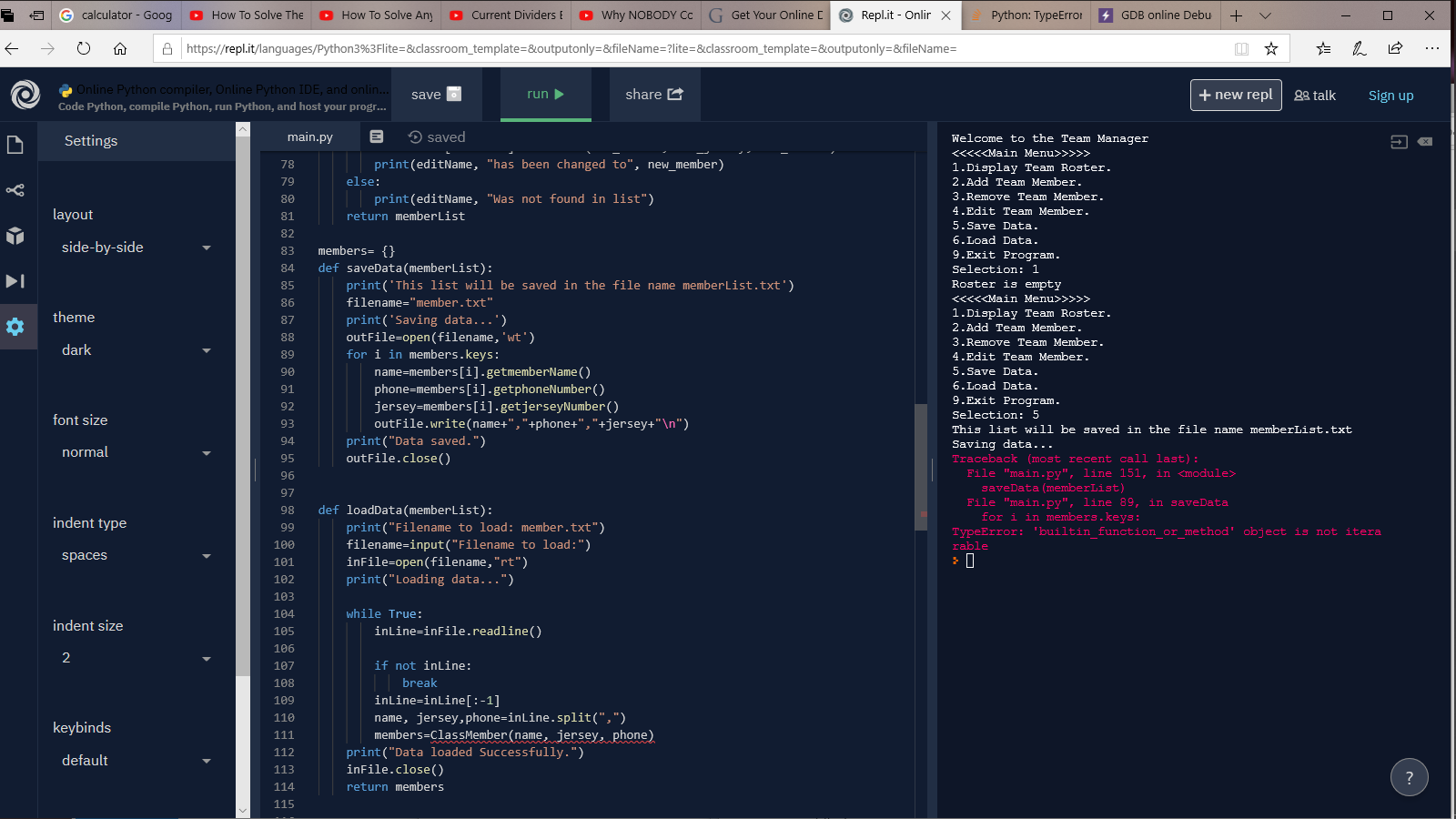Select the browser's pen annotation icon

(x=1360, y=49)
